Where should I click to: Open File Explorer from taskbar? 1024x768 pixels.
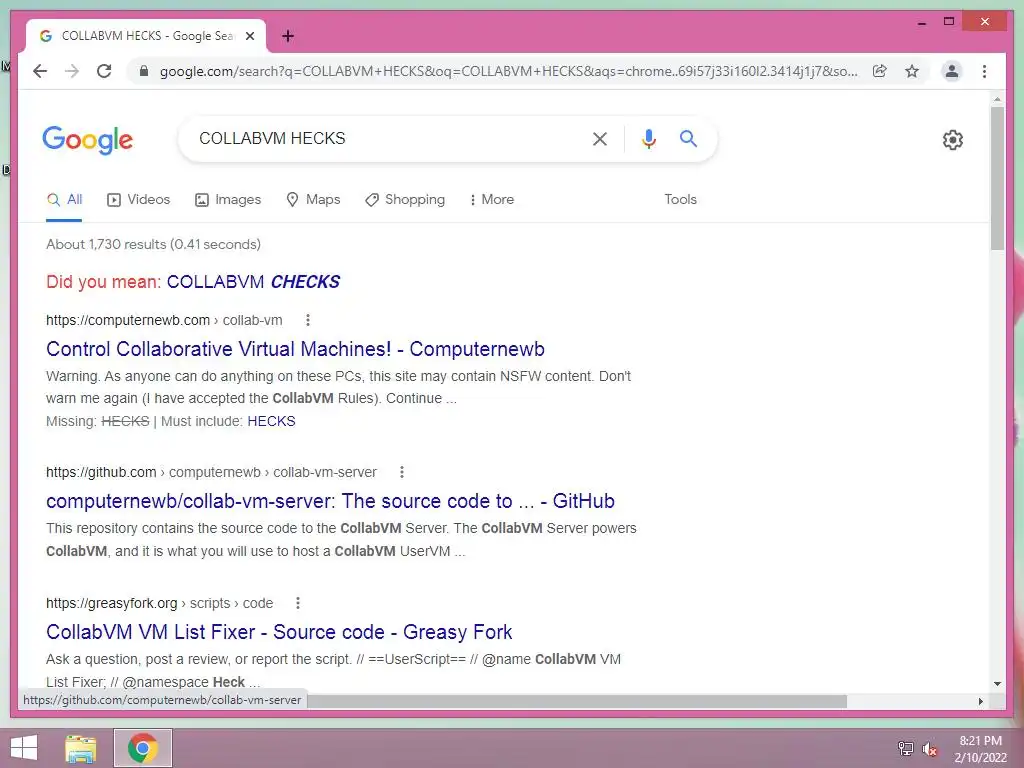(80, 748)
